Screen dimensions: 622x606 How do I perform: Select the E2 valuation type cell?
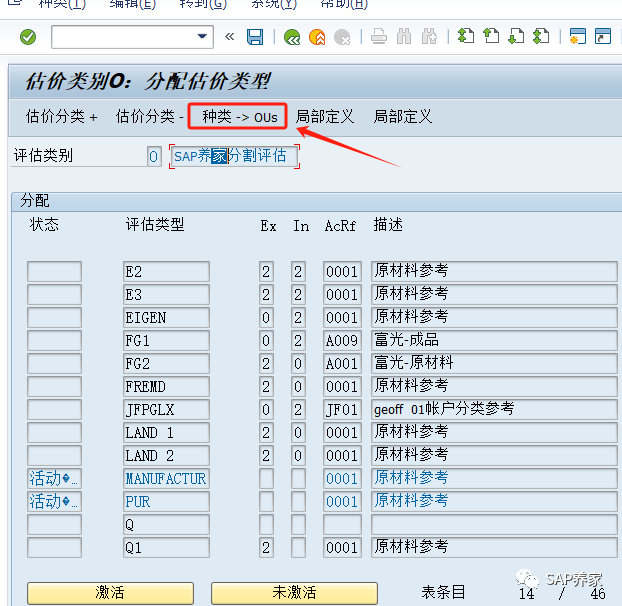coord(166,272)
